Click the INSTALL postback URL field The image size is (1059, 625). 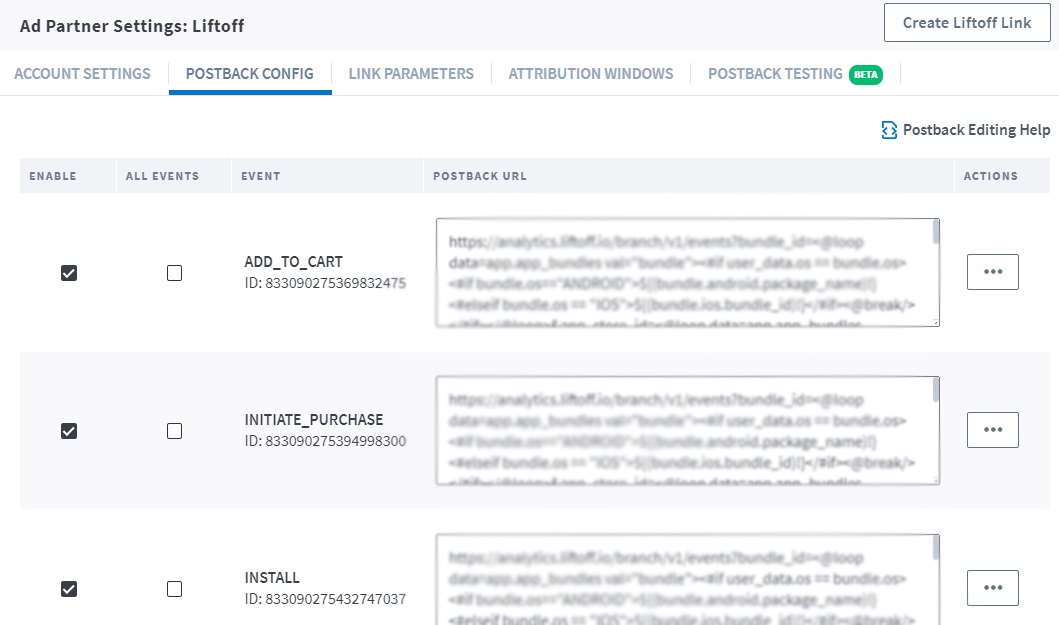coord(688,580)
